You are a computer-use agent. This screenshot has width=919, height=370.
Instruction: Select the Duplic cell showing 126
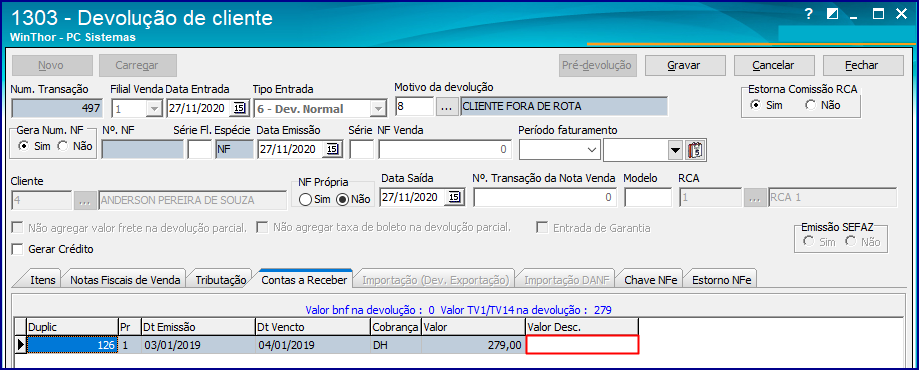pos(73,345)
